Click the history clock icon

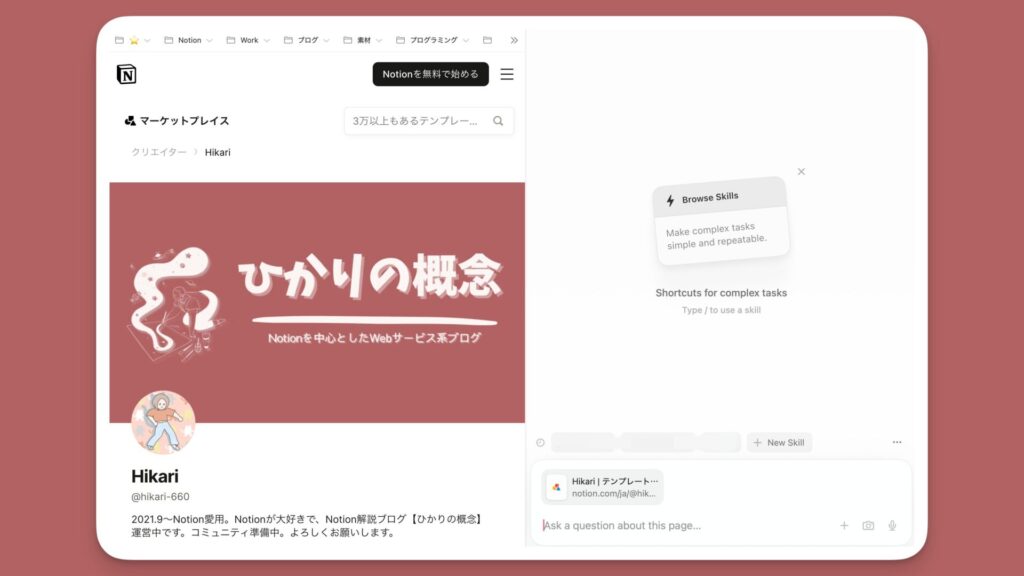(x=540, y=442)
